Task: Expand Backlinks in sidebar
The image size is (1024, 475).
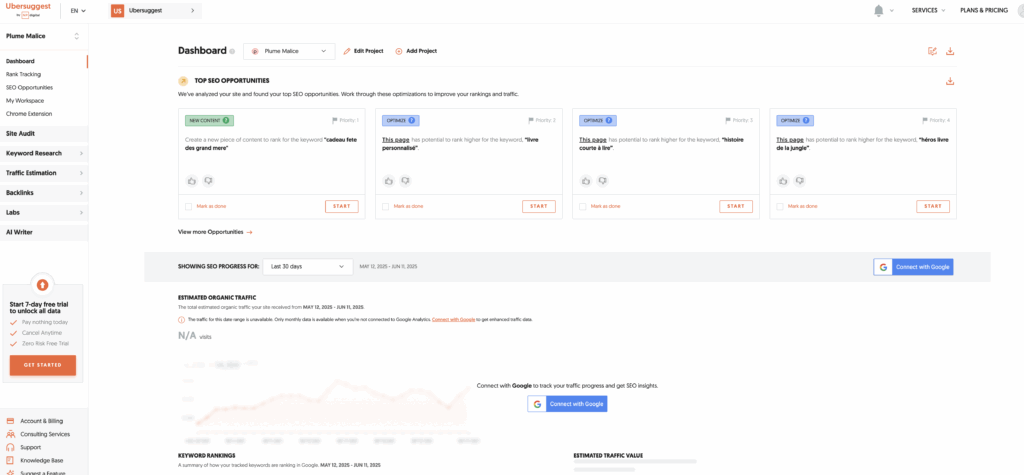Action: (x=44, y=193)
